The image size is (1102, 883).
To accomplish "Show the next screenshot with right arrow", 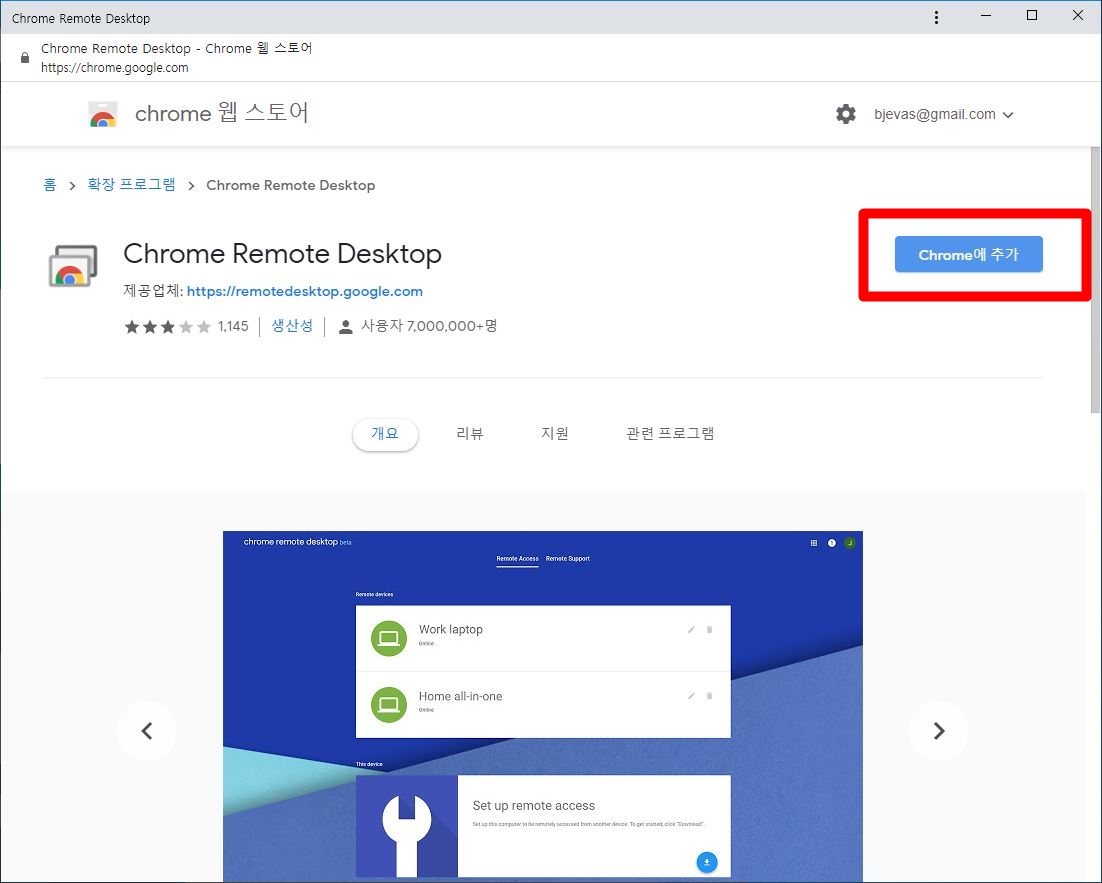I will point(939,731).
